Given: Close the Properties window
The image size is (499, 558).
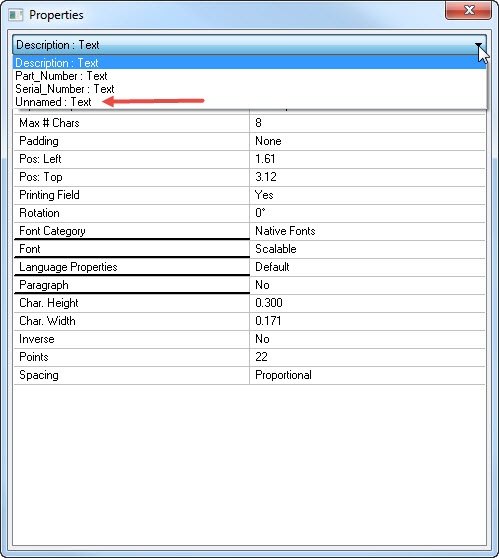Looking at the screenshot, I should pyautogui.click(x=468, y=10).
